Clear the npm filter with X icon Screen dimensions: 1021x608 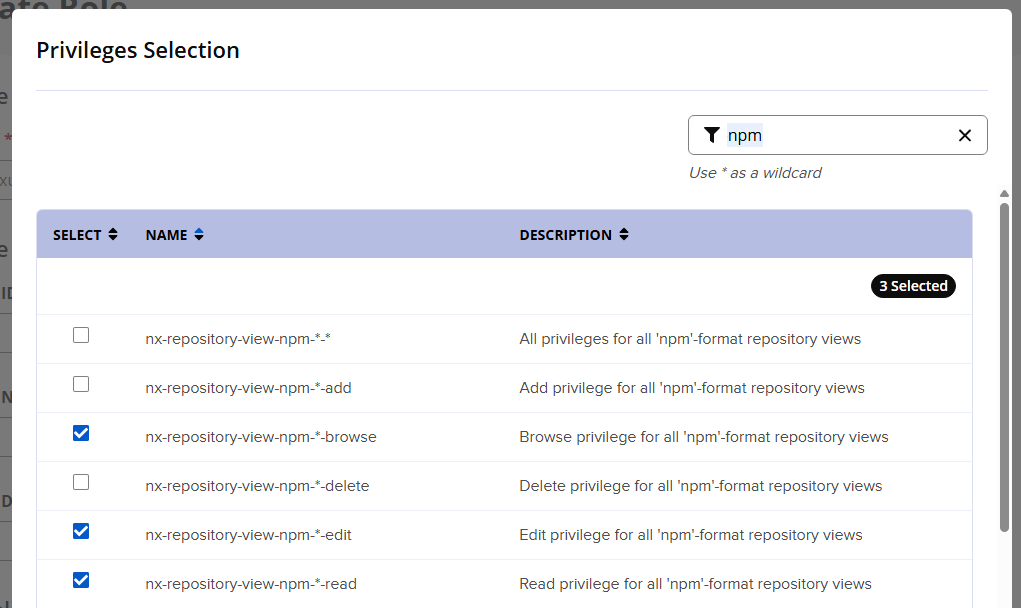point(964,136)
